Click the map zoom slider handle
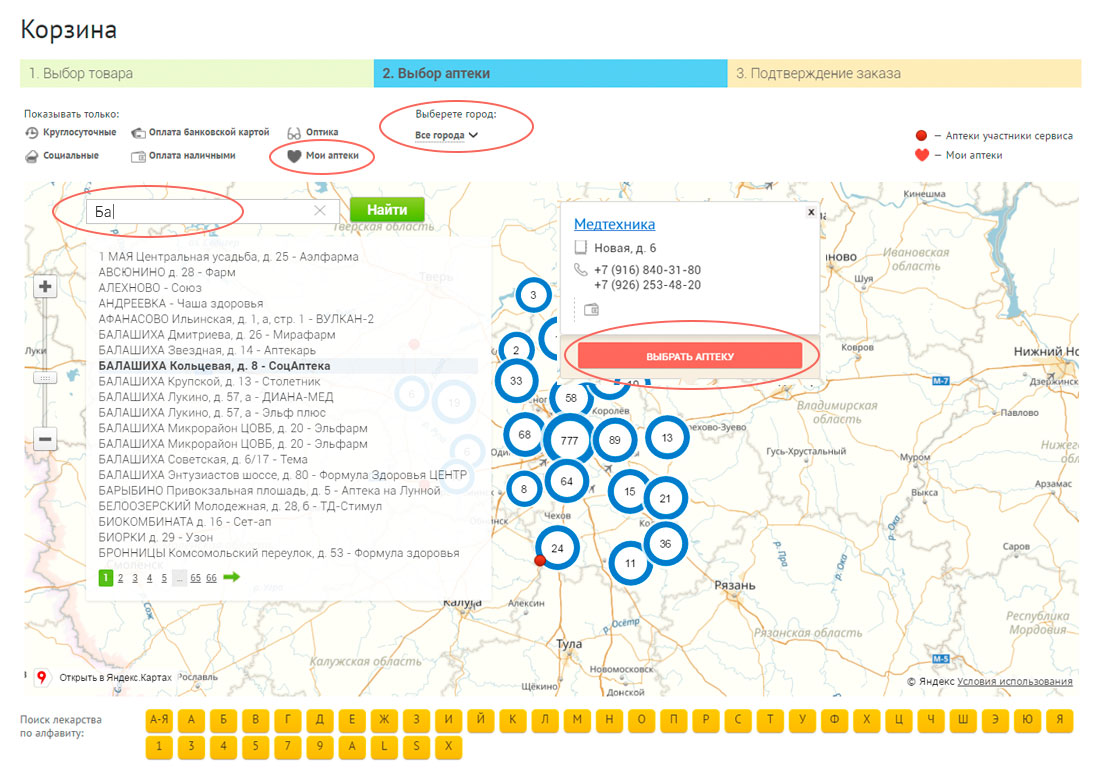This screenshot has height=779, width=1104. pyautogui.click(x=45, y=378)
